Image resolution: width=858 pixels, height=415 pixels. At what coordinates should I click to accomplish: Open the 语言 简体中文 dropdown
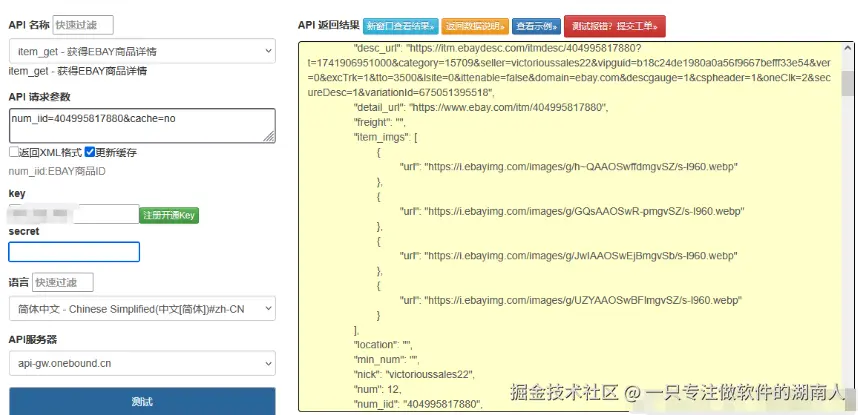click(142, 309)
